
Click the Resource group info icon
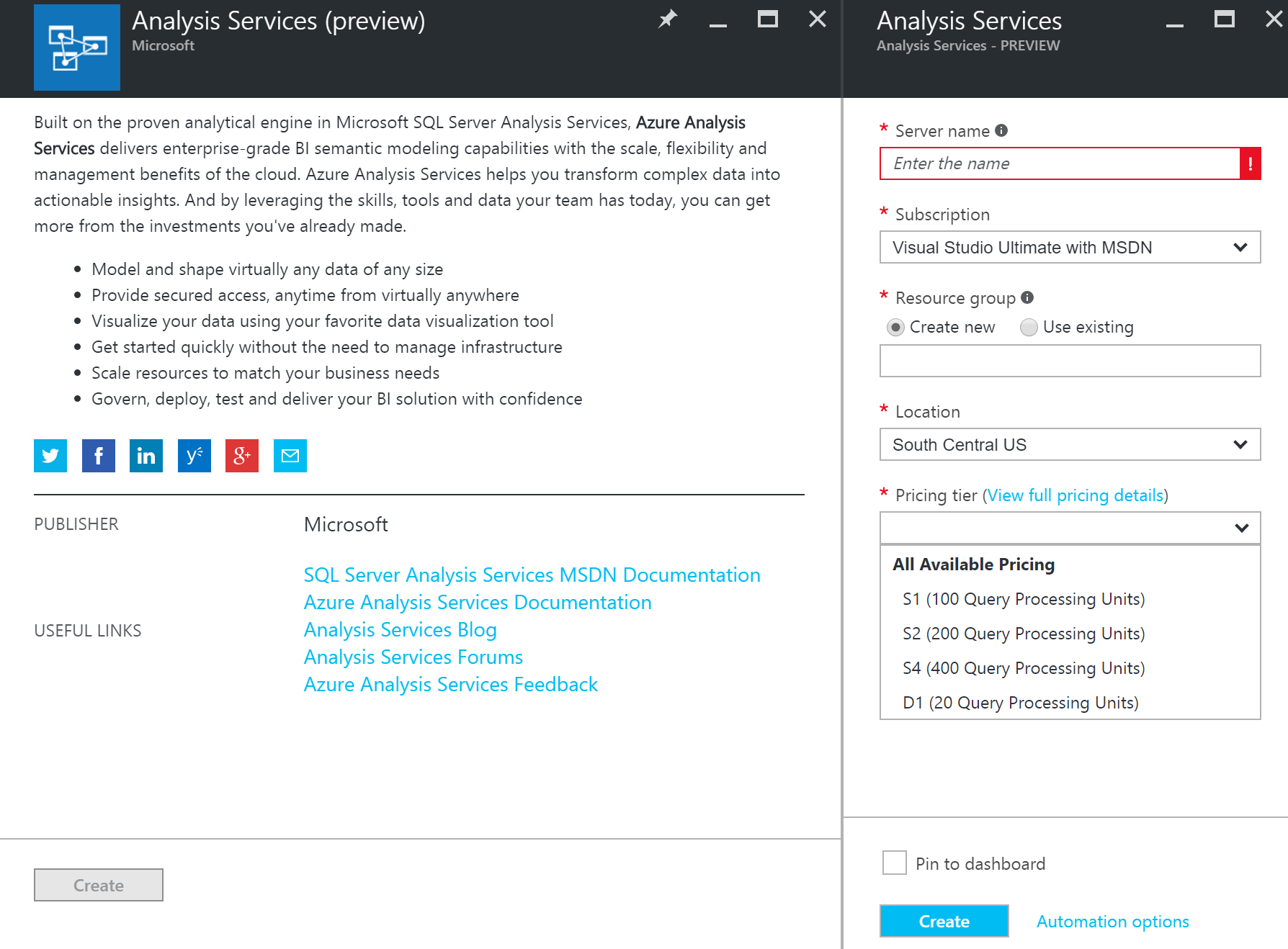[1027, 297]
